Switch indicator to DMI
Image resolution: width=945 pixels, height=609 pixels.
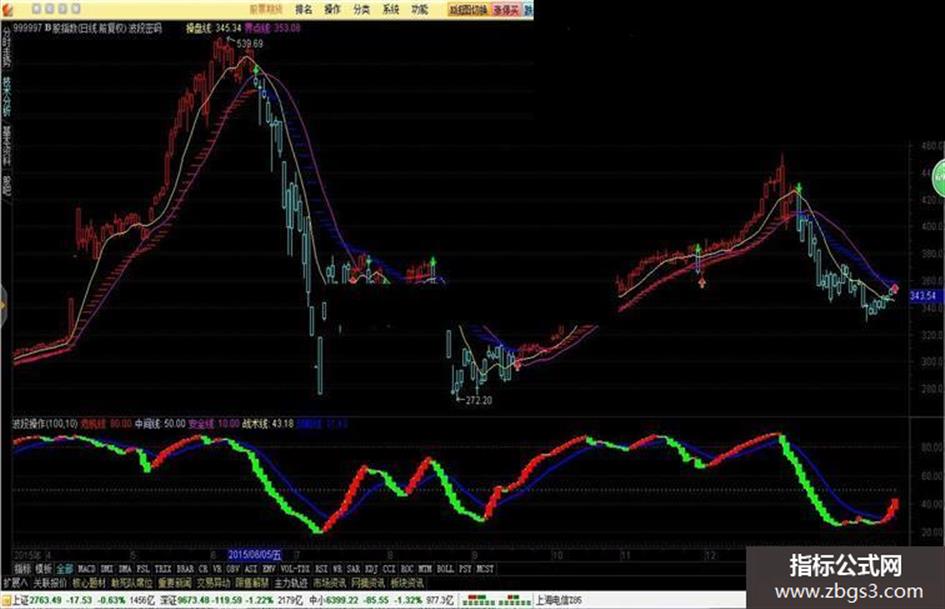(x=107, y=569)
